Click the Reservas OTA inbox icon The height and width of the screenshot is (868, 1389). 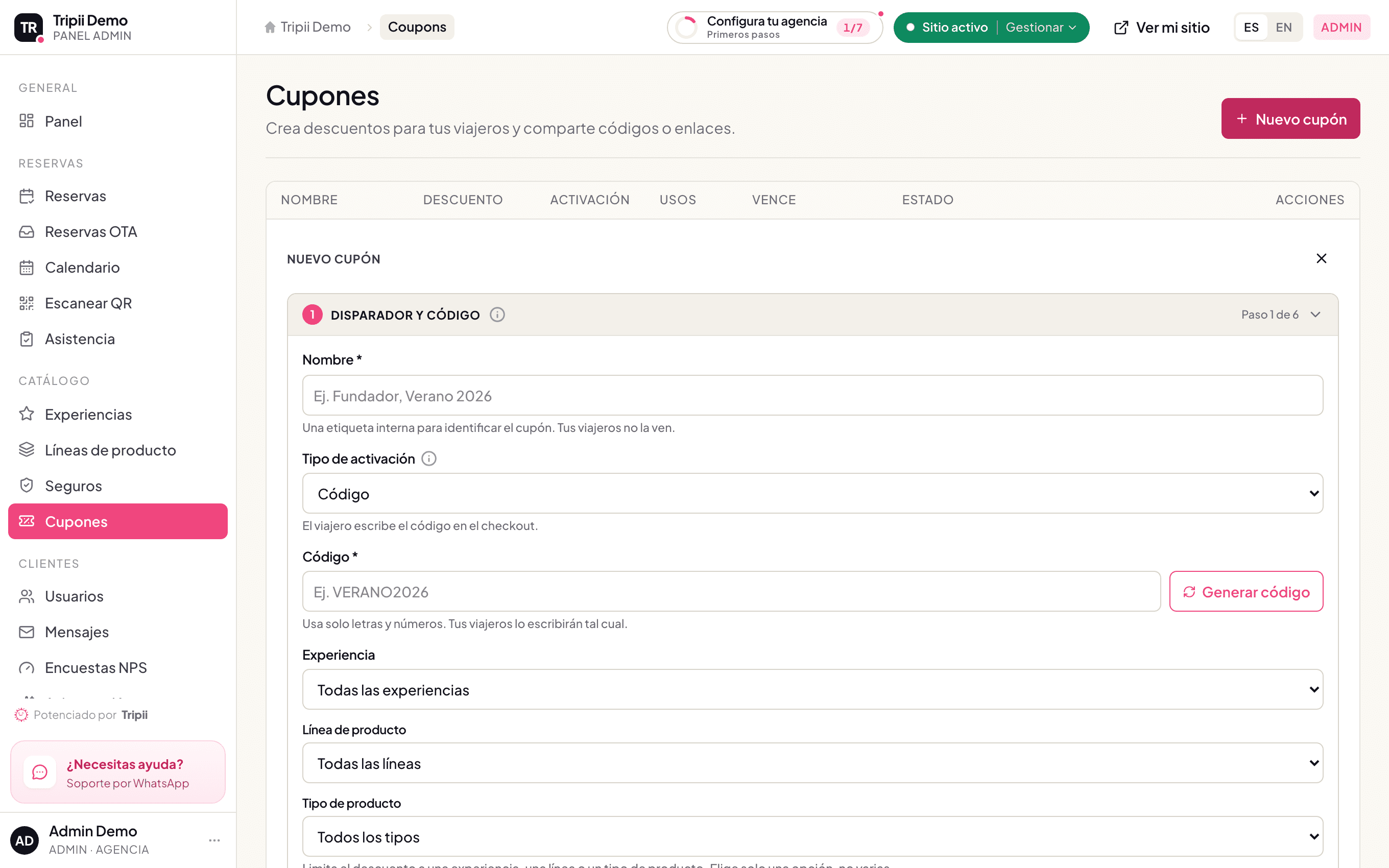pos(27,231)
